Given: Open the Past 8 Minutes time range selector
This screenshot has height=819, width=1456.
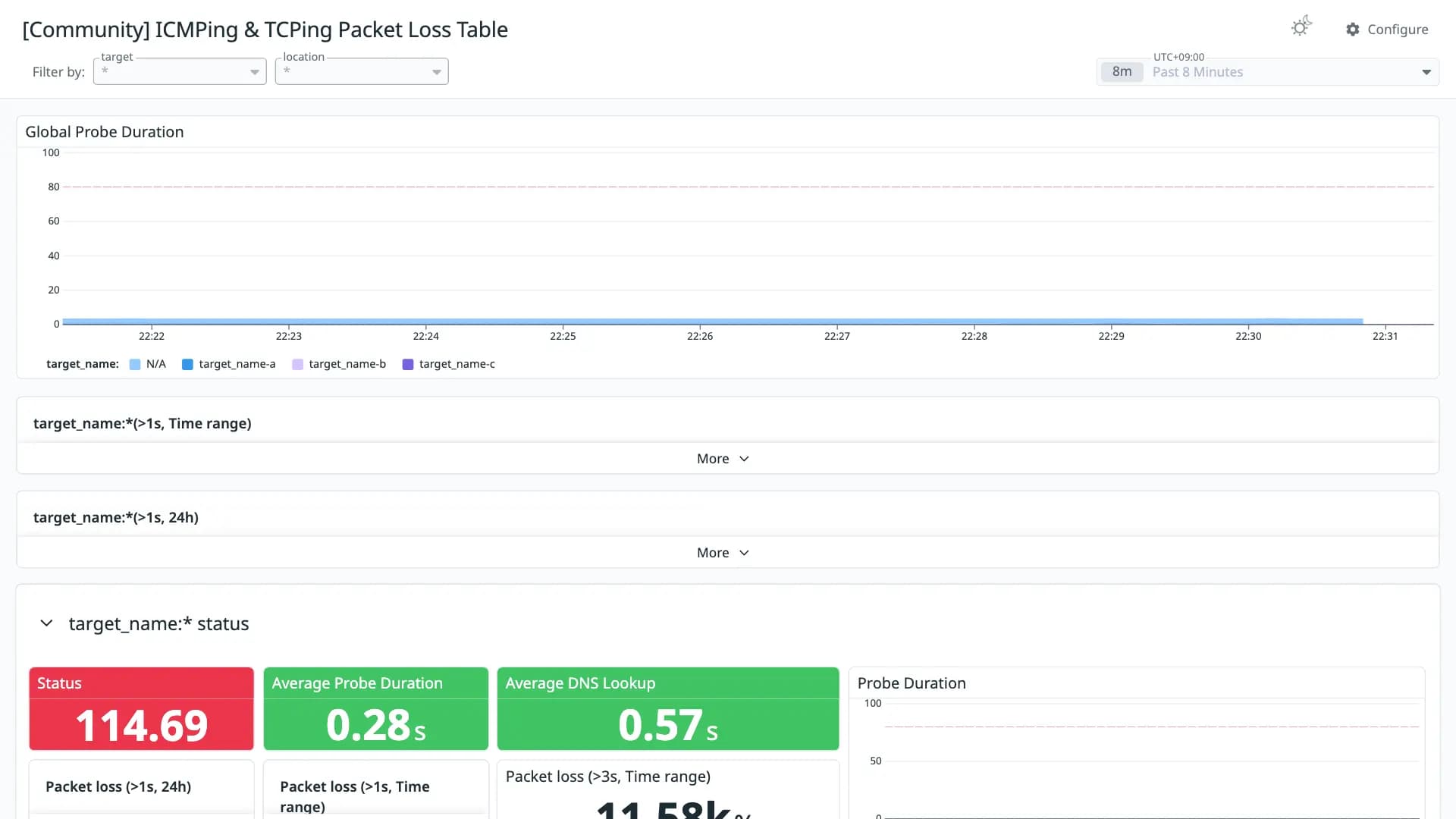Looking at the screenshot, I should (1268, 72).
